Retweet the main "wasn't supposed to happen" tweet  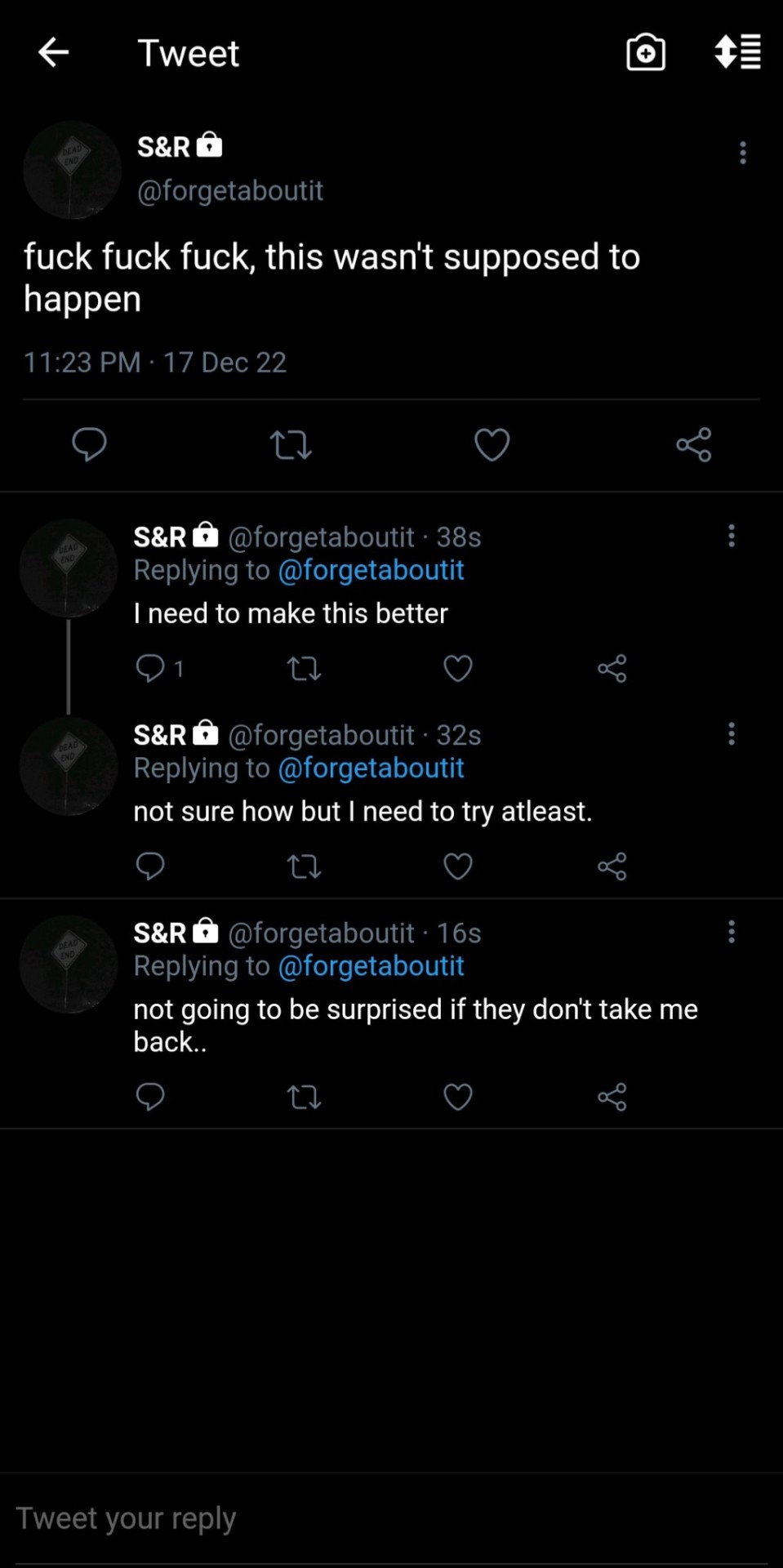click(291, 445)
